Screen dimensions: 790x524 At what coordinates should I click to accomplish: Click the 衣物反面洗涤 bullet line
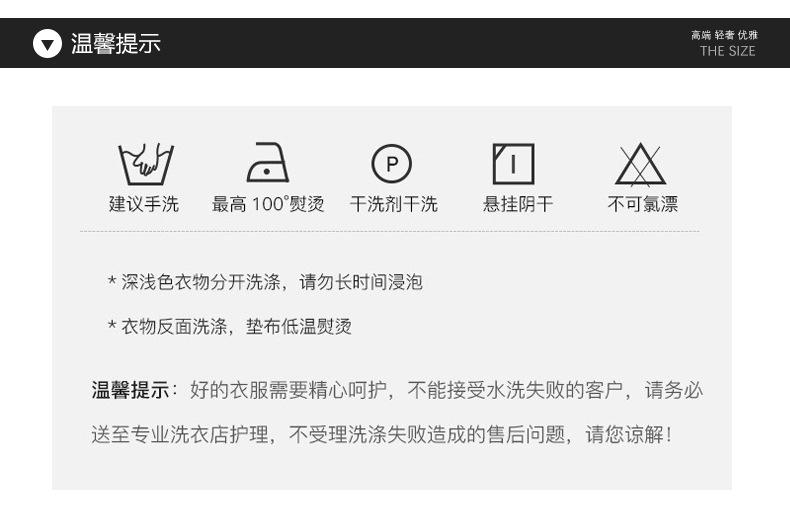point(230,326)
